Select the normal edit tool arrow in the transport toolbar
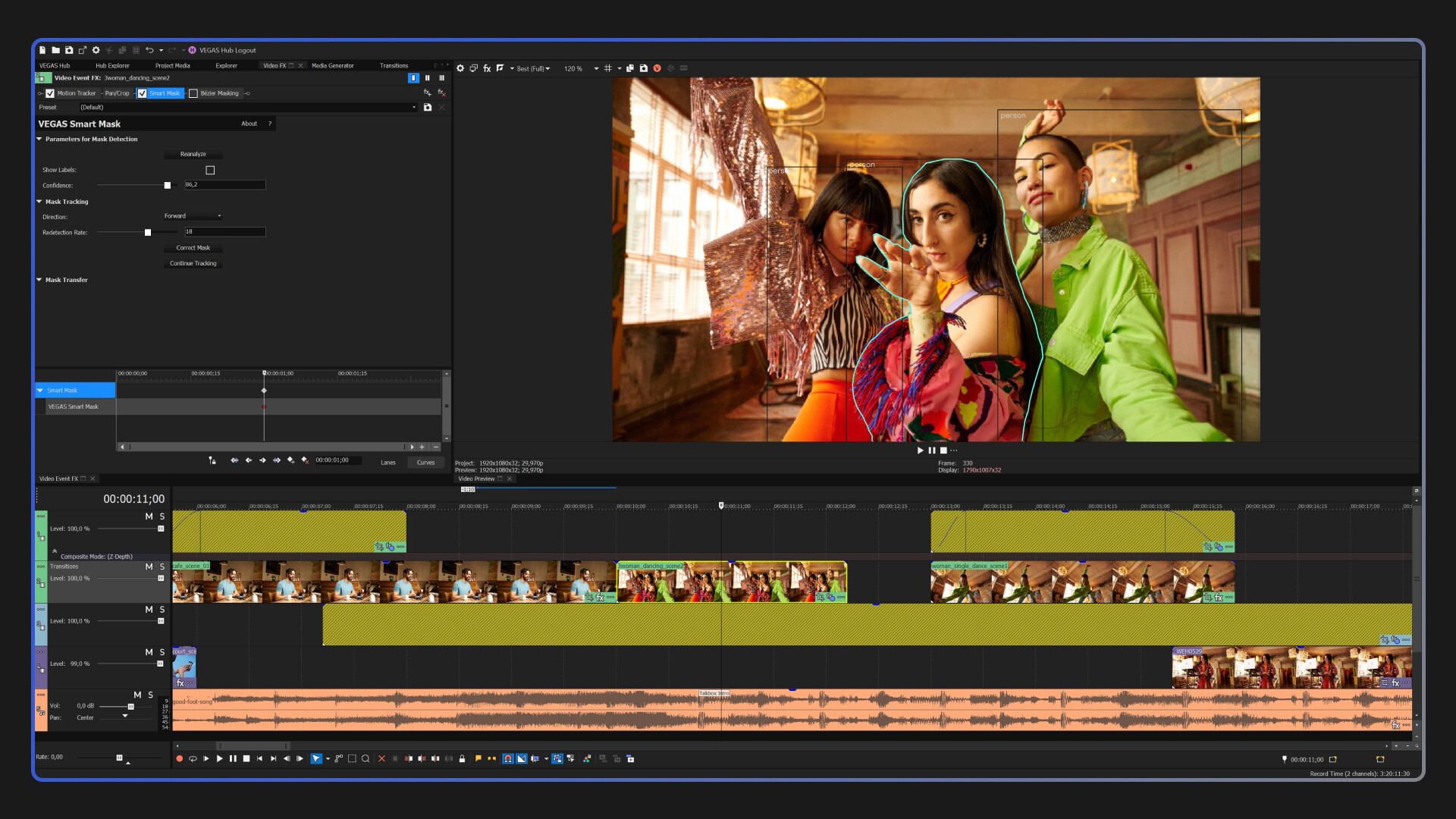The image size is (1456, 819). click(x=315, y=758)
